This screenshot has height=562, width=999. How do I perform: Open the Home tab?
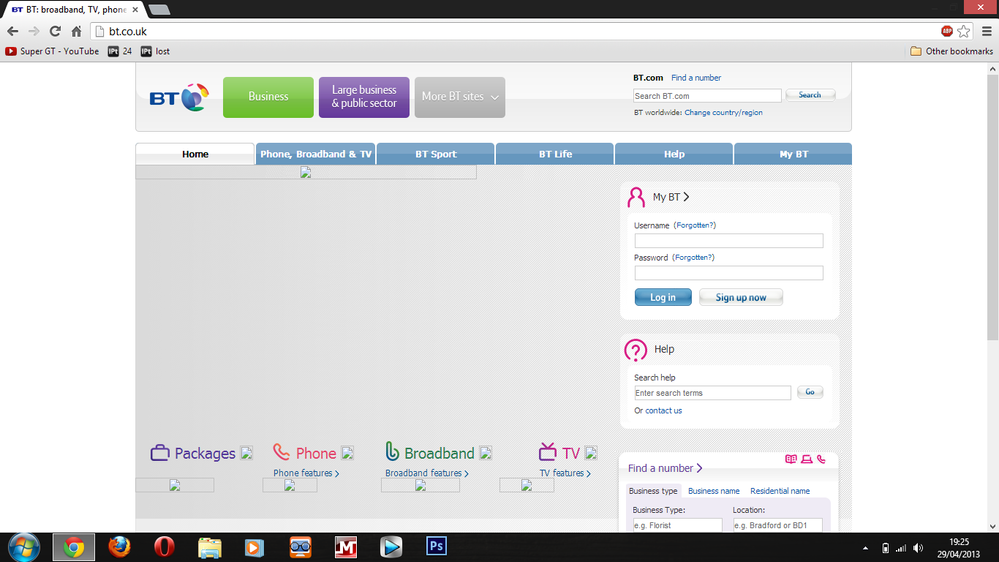pos(195,154)
